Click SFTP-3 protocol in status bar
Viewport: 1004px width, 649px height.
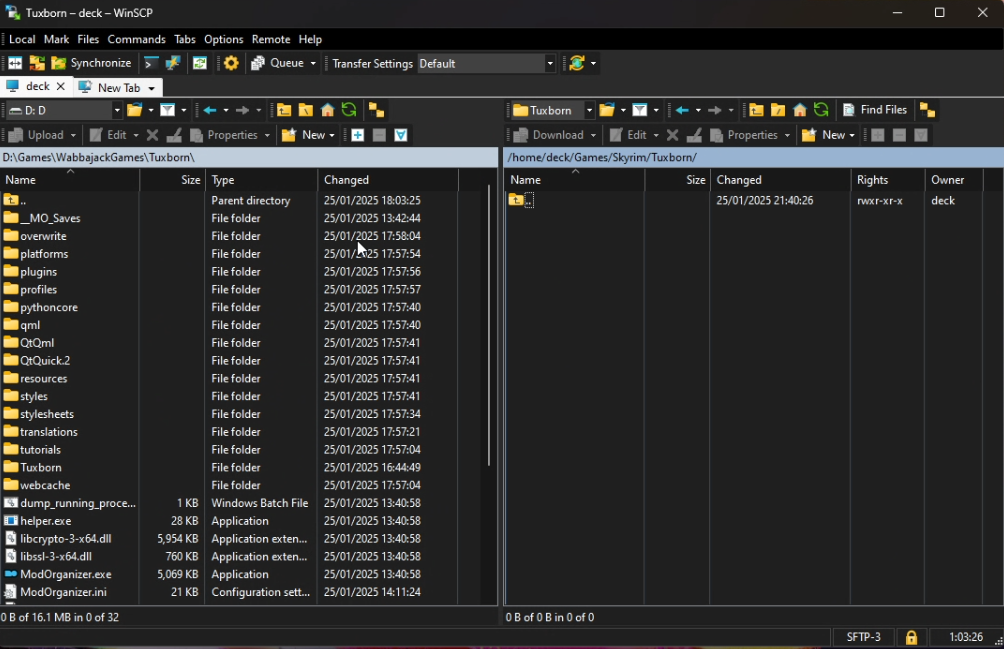tap(863, 637)
